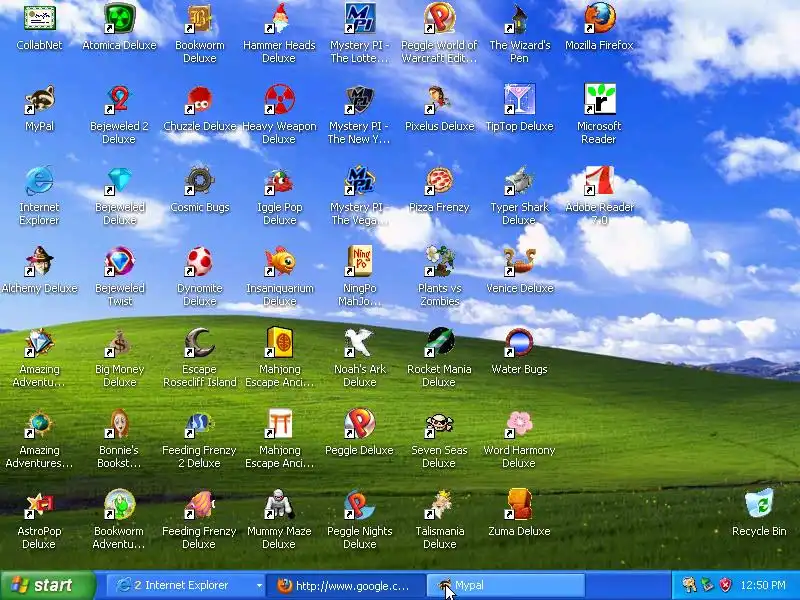
Task: Select the Hammer Heads Deluxe shortcut
Action: pos(279,18)
